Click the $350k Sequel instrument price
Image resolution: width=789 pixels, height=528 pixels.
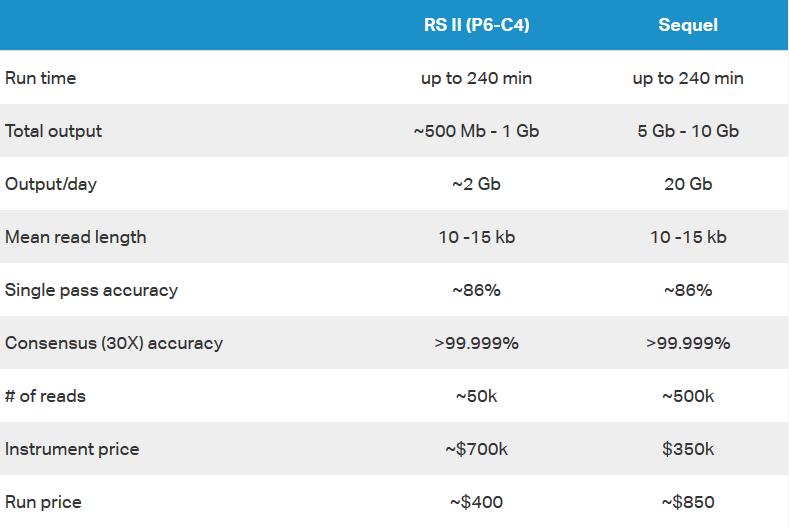tap(688, 449)
